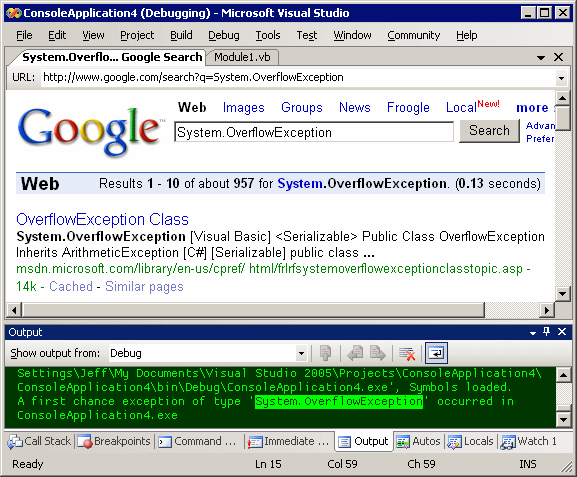Click browser vertical scrollbar down arrow
This screenshot has width=577, height=477.
[562, 294]
